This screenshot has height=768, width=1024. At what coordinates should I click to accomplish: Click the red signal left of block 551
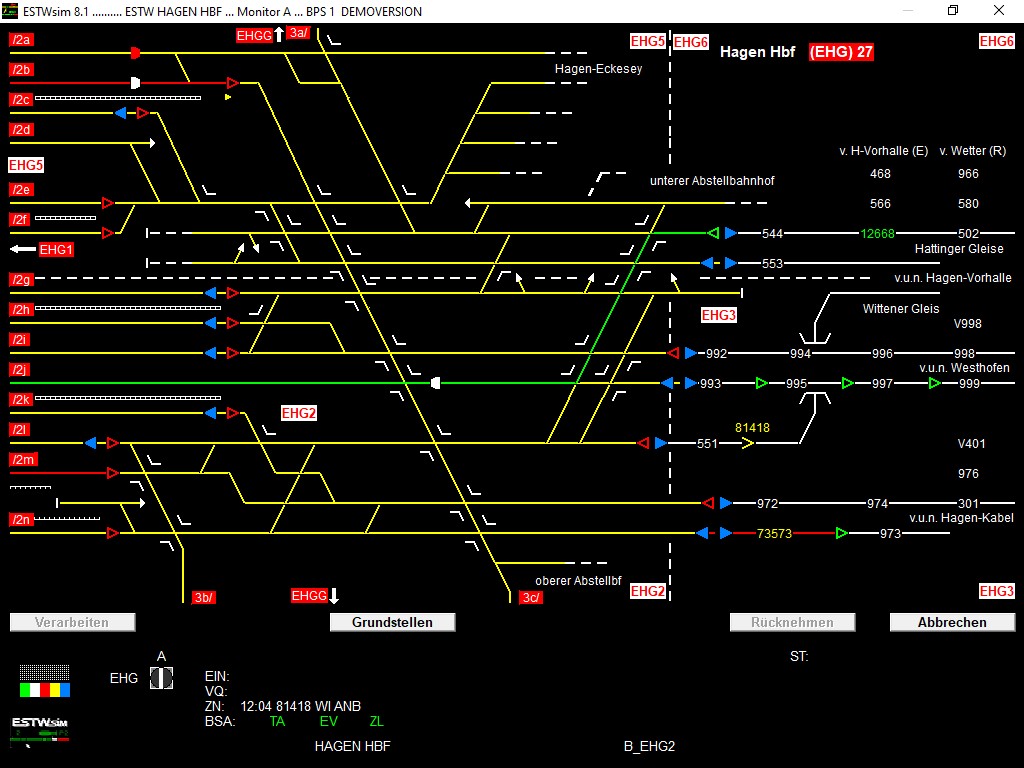[643, 443]
